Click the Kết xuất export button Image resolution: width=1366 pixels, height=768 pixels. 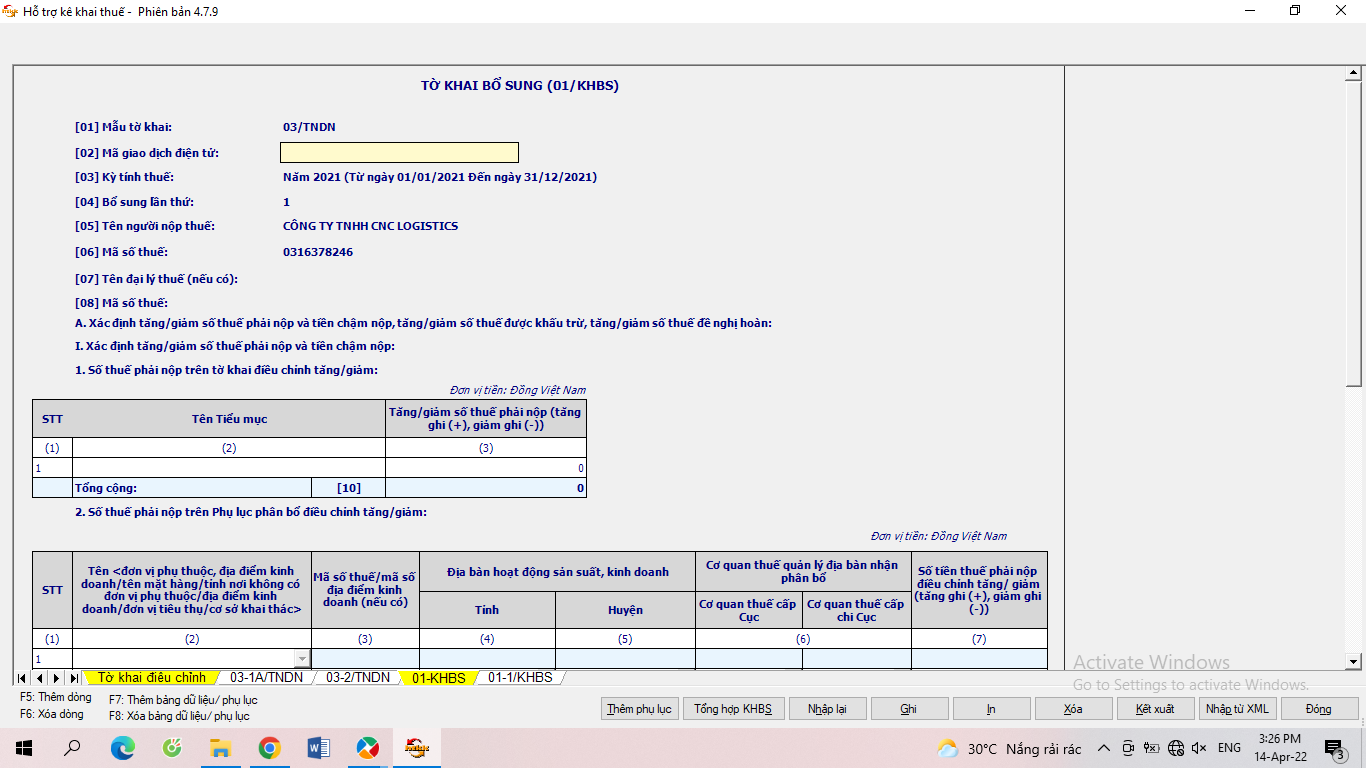1155,709
